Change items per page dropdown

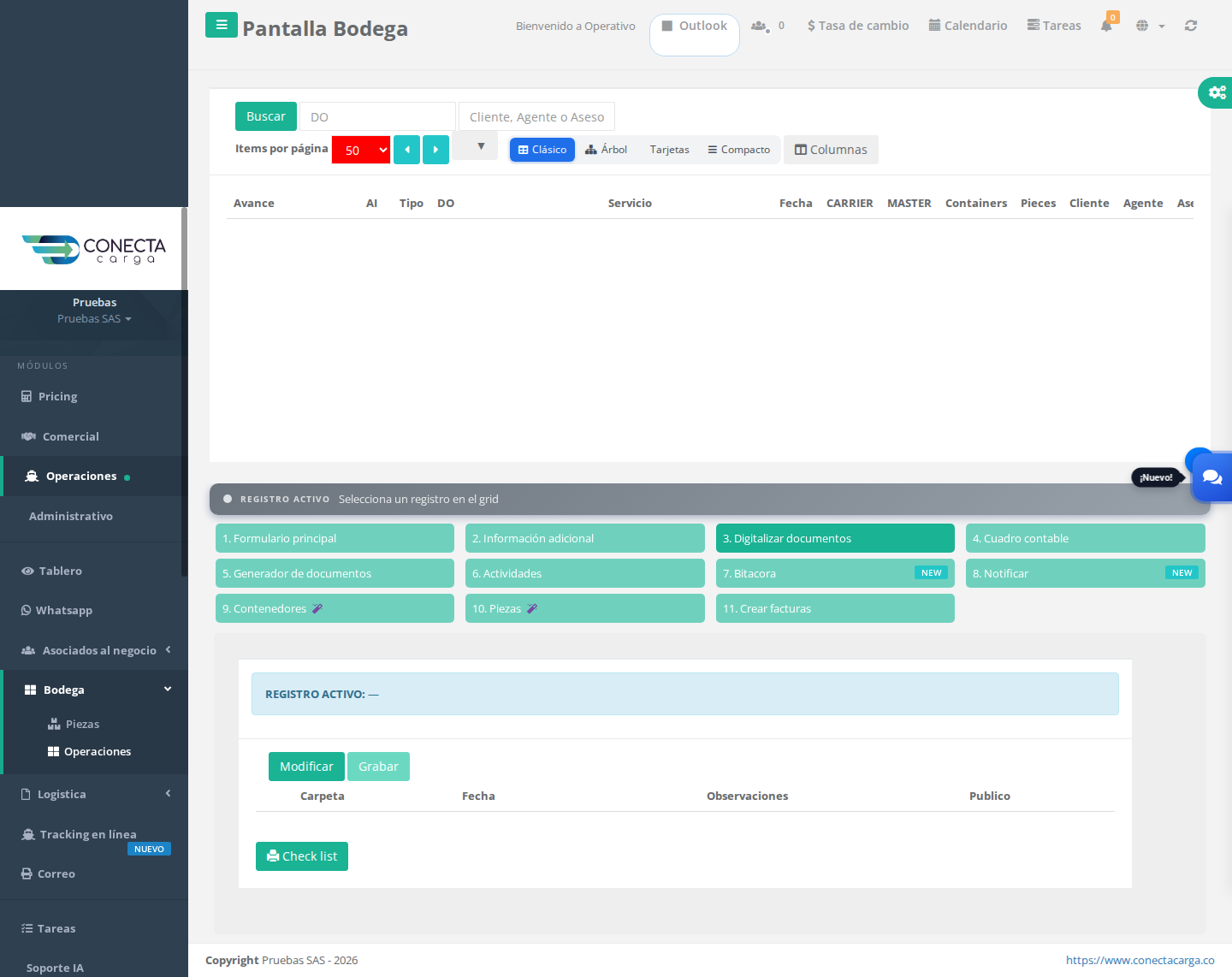(361, 150)
